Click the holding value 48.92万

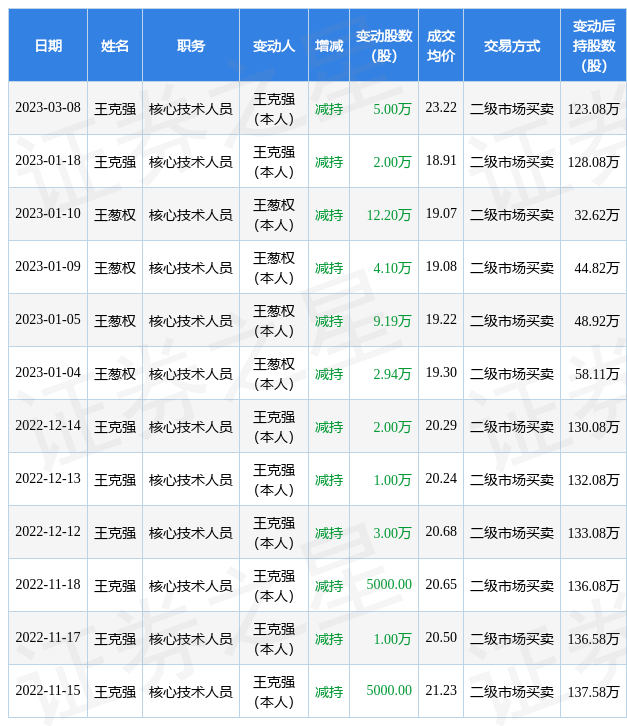click(x=596, y=321)
